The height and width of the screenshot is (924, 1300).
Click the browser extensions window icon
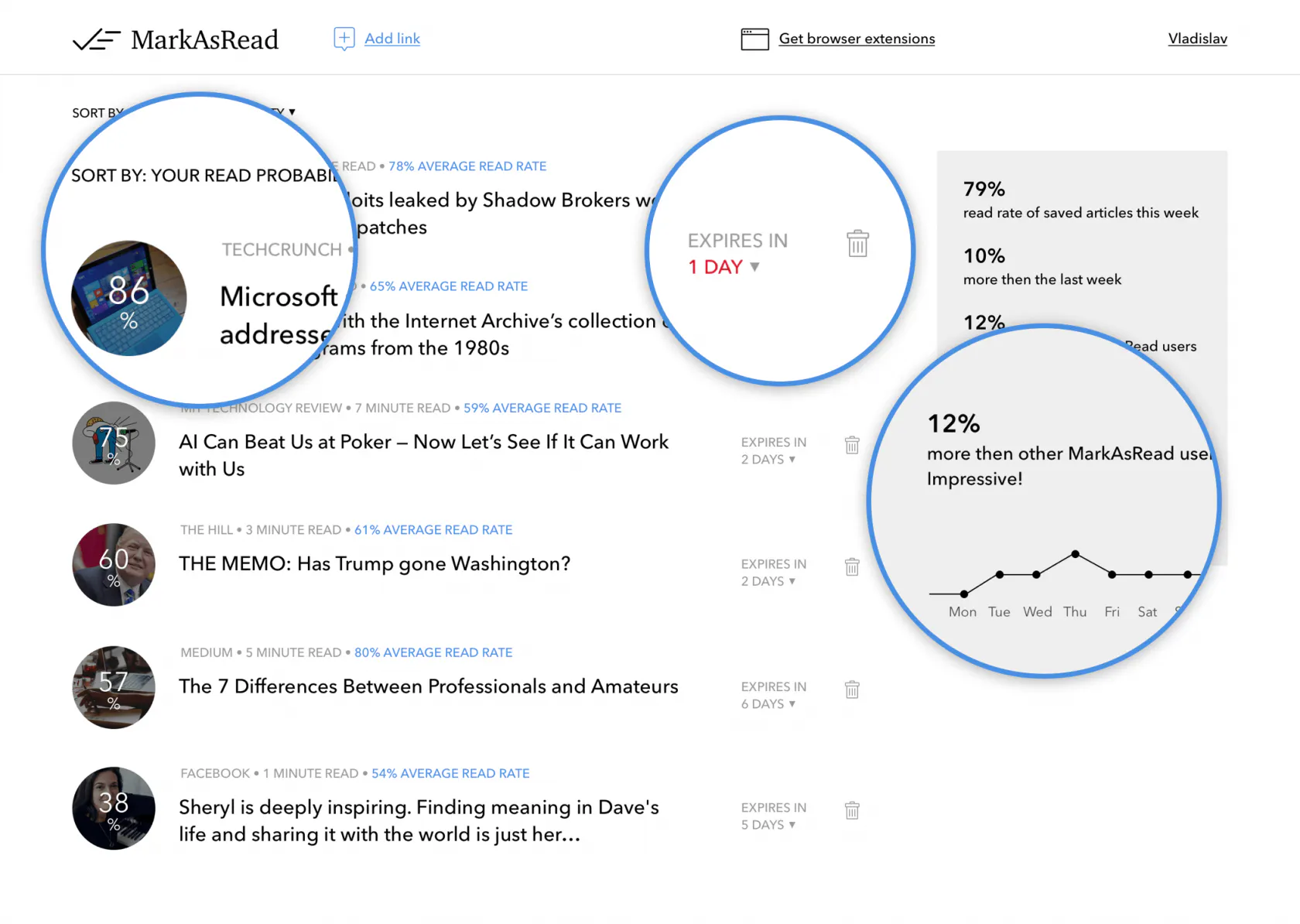754,39
